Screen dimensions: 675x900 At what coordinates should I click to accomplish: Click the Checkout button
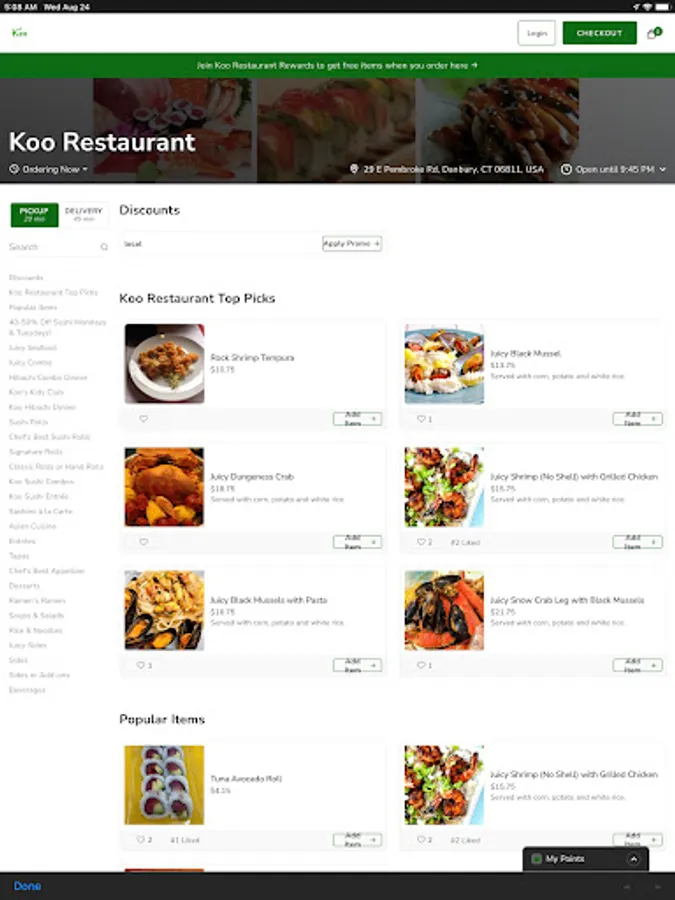coord(599,33)
